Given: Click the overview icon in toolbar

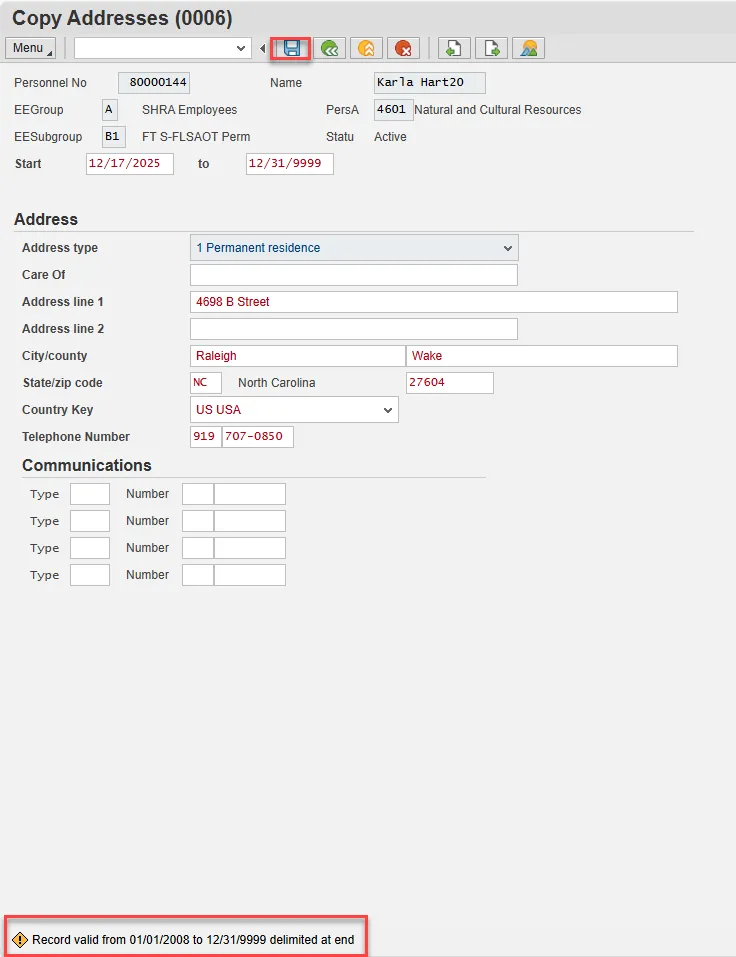Looking at the screenshot, I should (x=528, y=48).
